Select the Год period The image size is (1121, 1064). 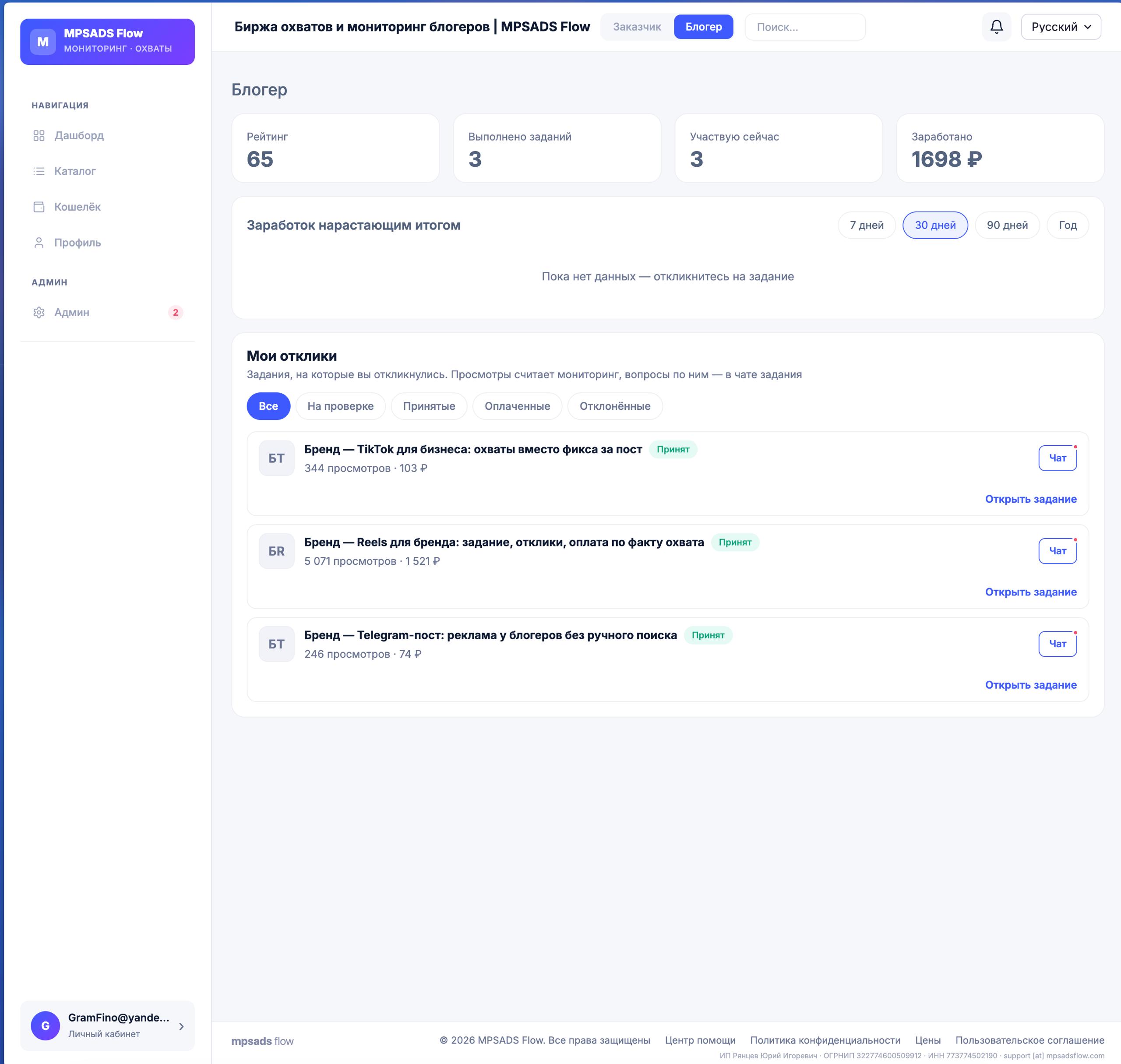click(1068, 225)
